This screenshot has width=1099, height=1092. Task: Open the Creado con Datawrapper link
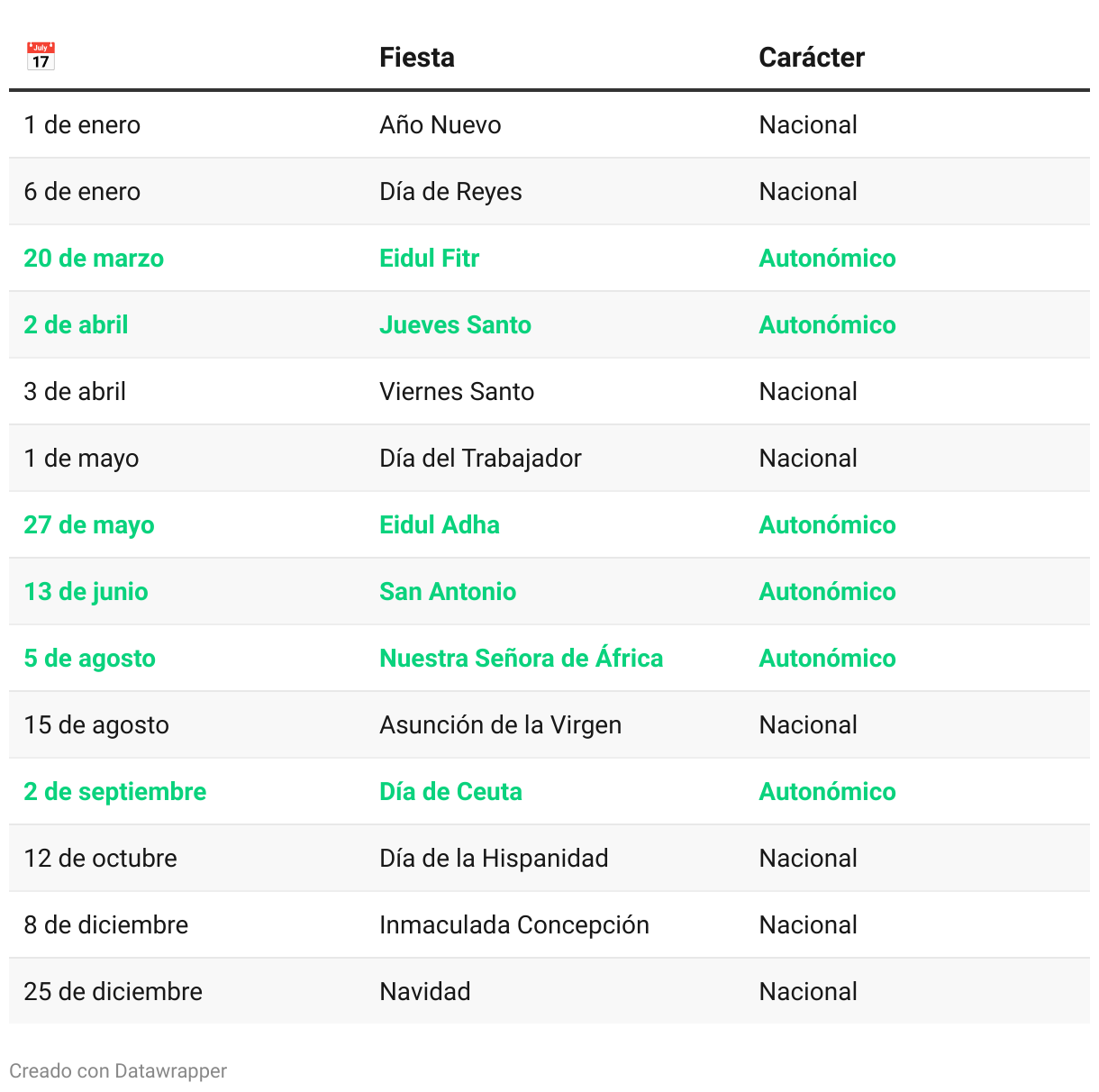pos(118,1070)
